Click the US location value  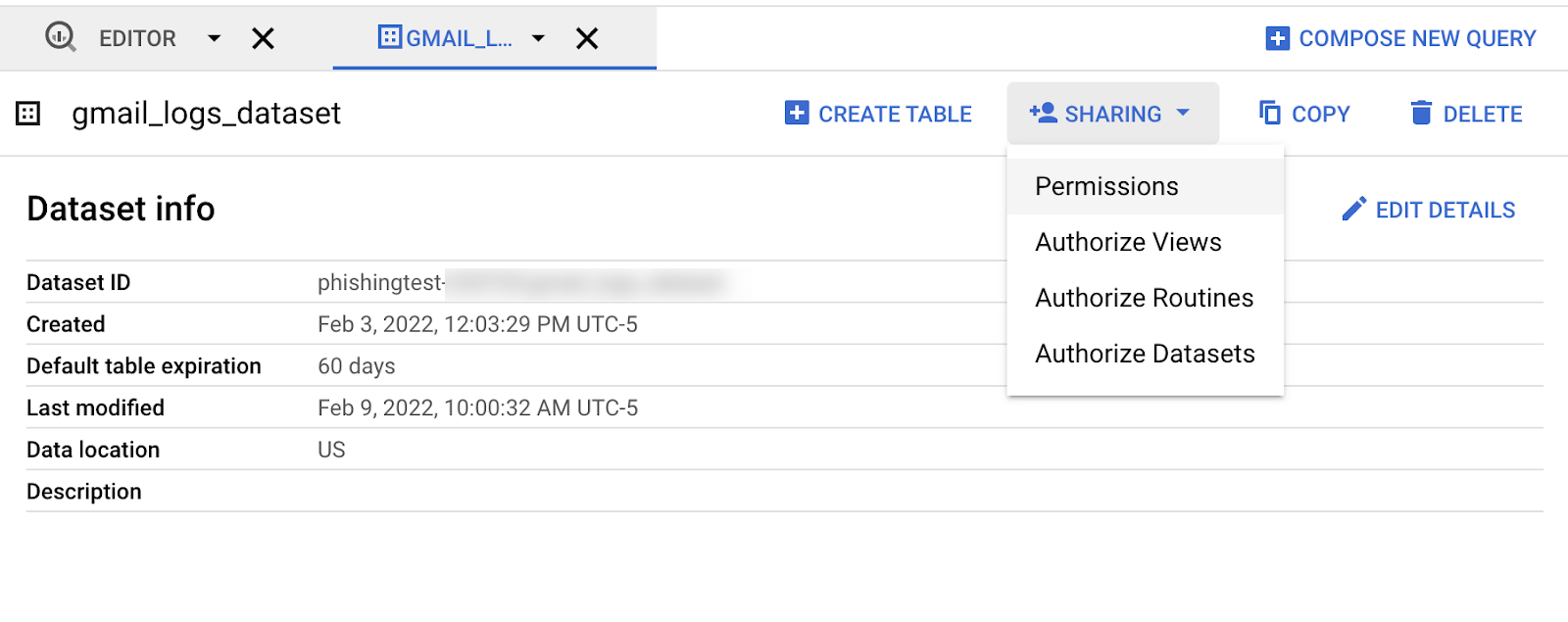click(x=331, y=450)
